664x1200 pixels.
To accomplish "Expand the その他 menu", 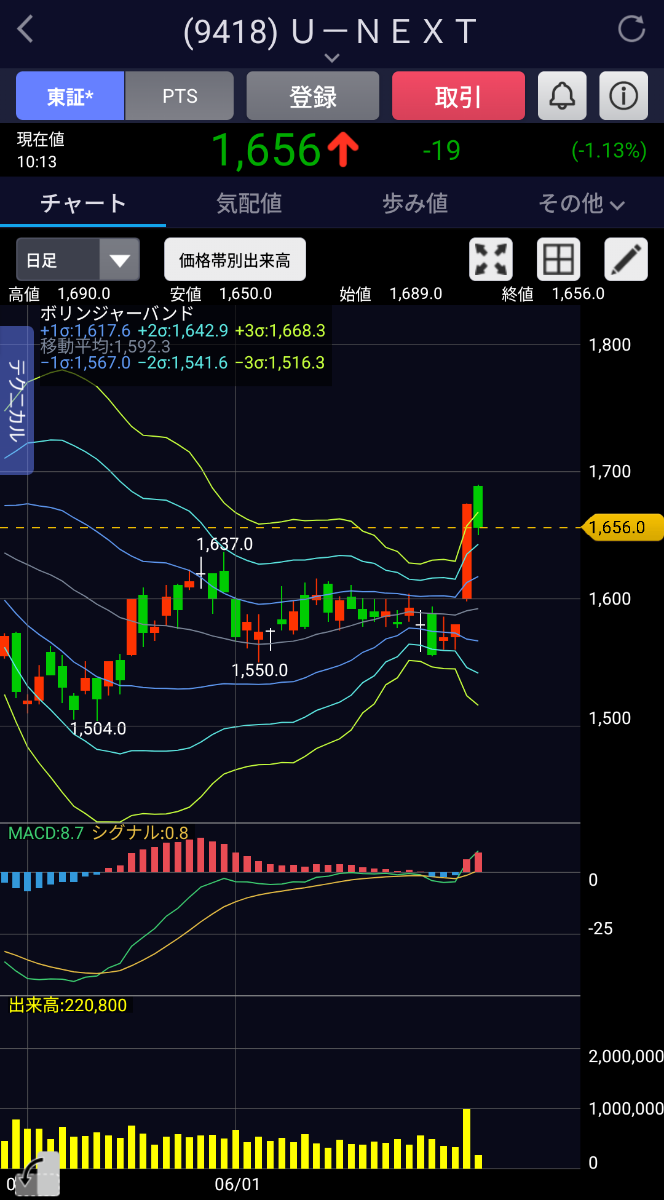I will tap(581, 204).
